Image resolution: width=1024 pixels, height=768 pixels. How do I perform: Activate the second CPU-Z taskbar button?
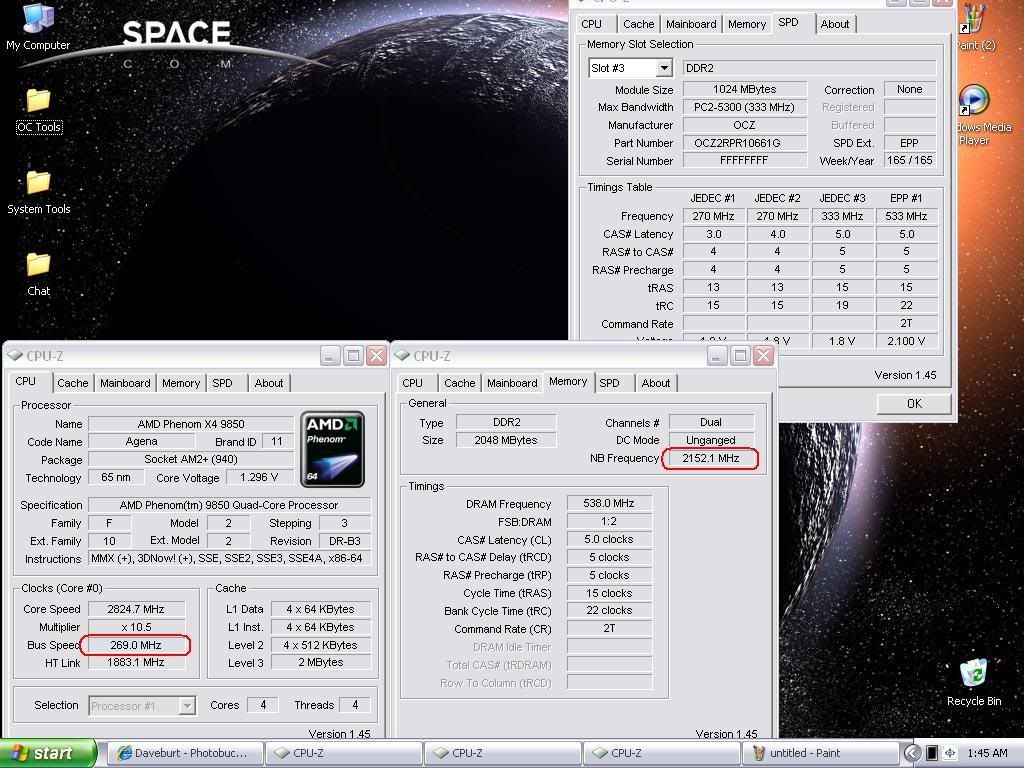pyautogui.click(x=503, y=753)
